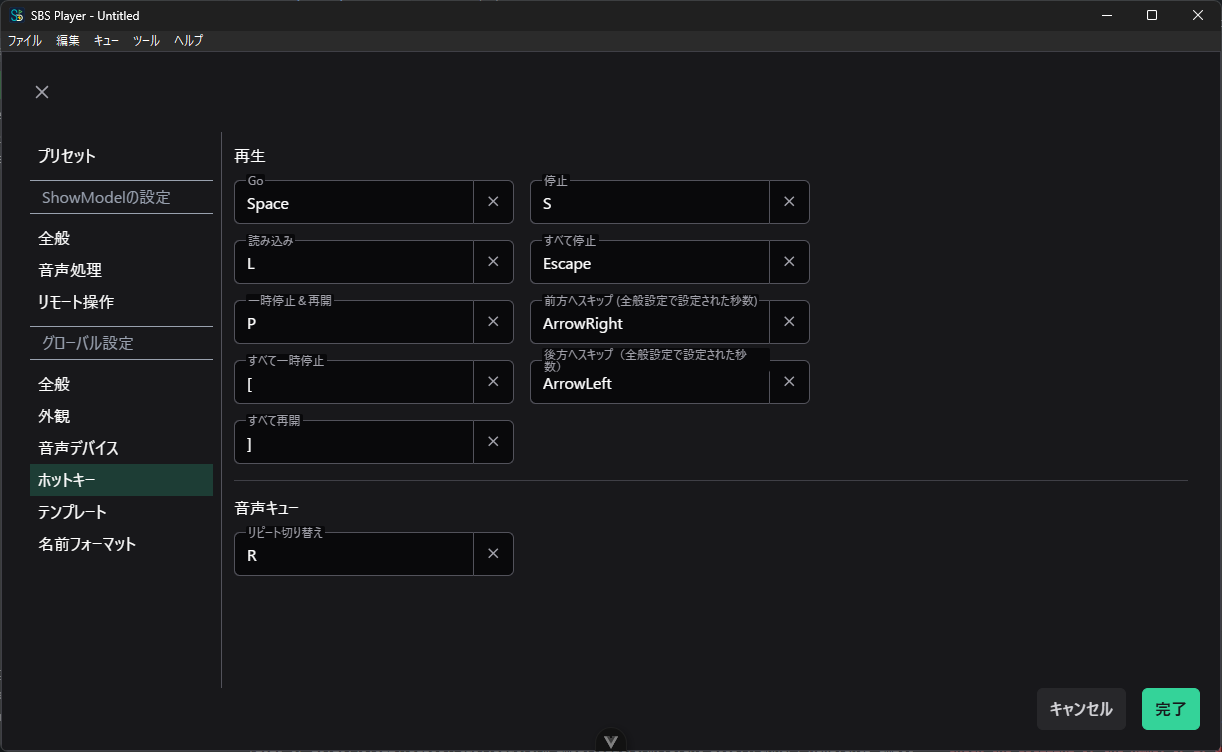Focus the すべて一時停止 field showing [

click(x=354, y=382)
